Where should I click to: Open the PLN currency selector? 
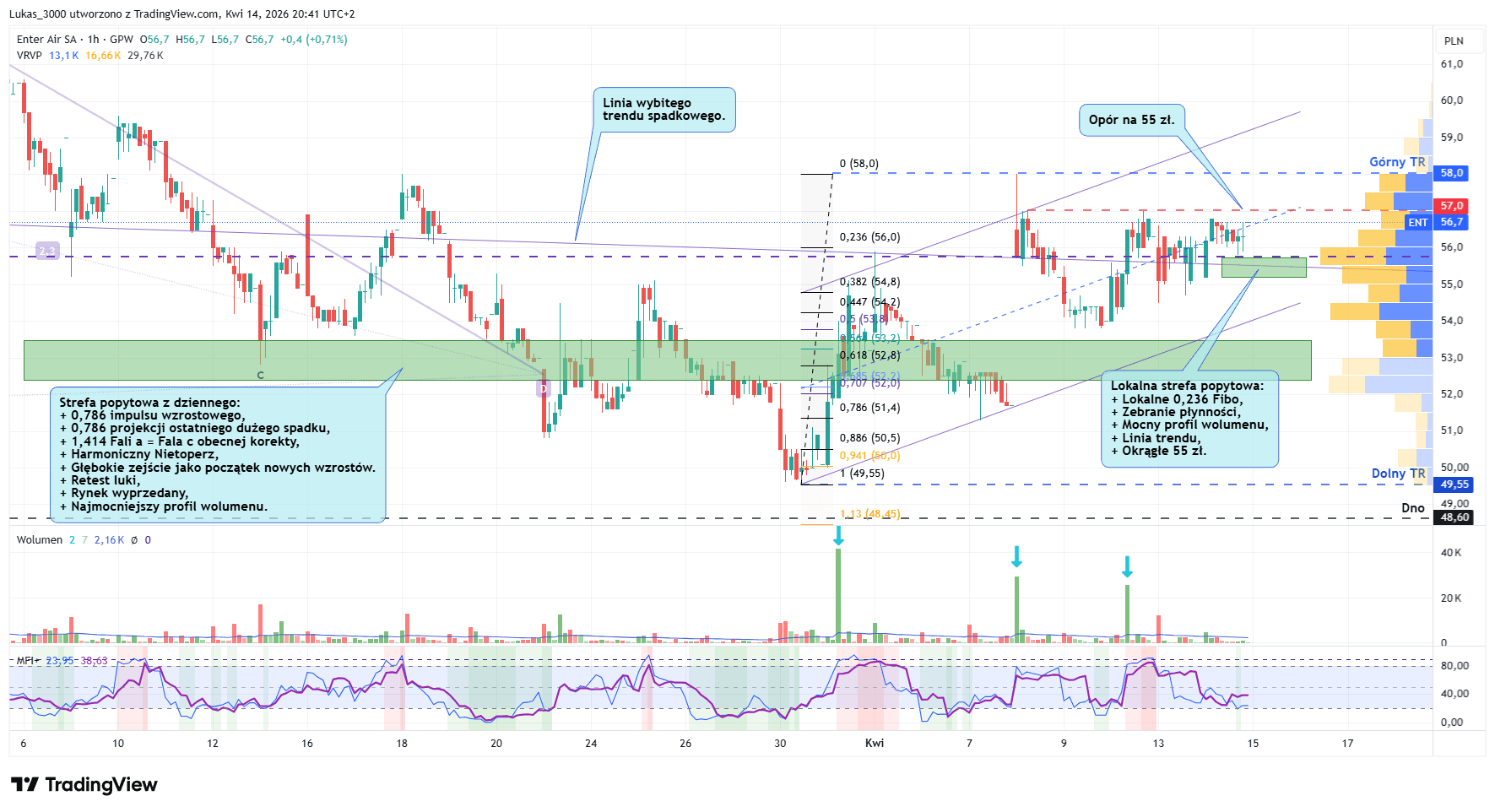(x=1454, y=41)
